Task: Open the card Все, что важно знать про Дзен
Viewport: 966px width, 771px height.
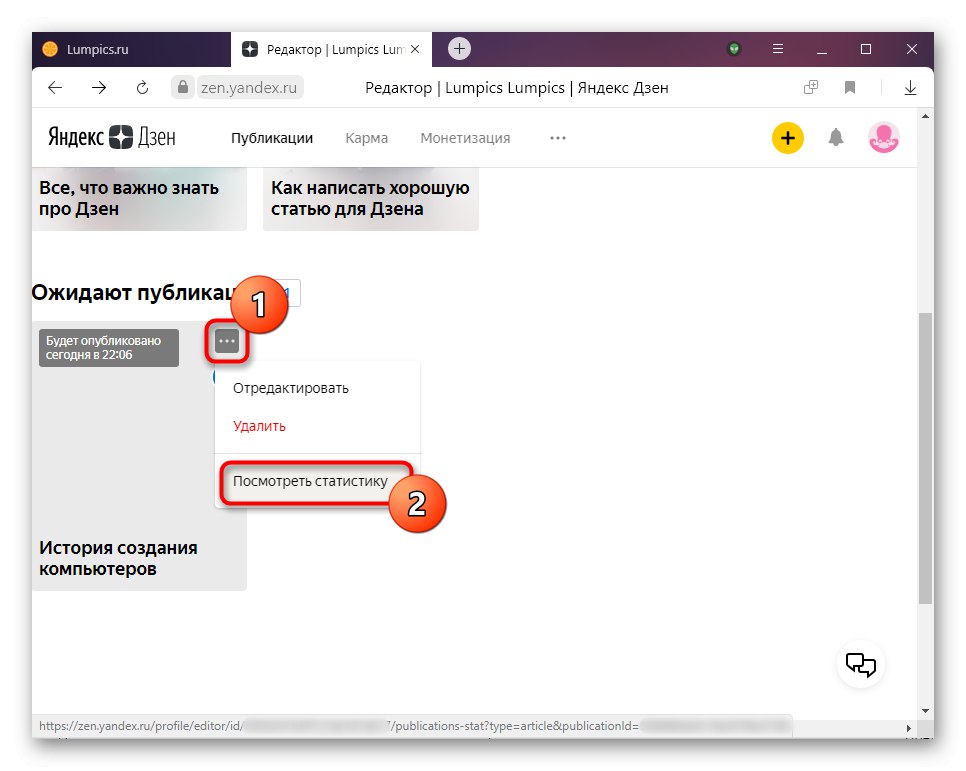Action: [139, 199]
